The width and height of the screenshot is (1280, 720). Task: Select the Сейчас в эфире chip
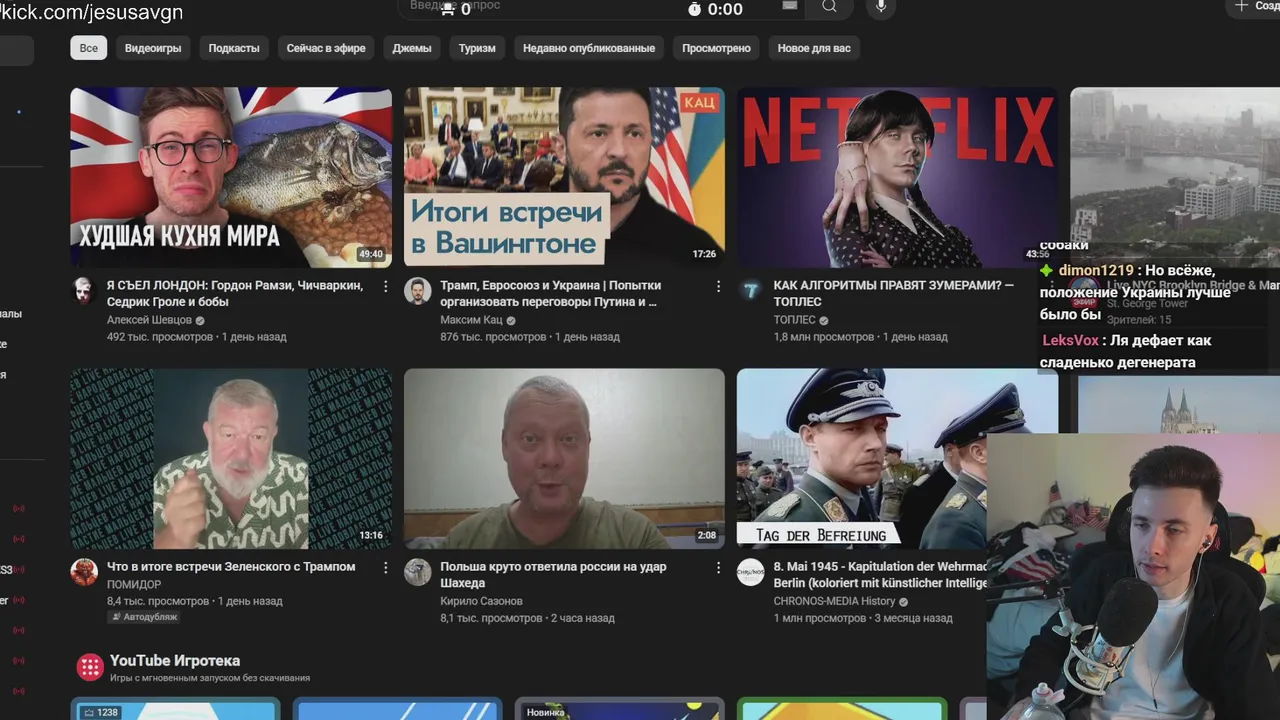pyautogui.click(x=326, y=48)
